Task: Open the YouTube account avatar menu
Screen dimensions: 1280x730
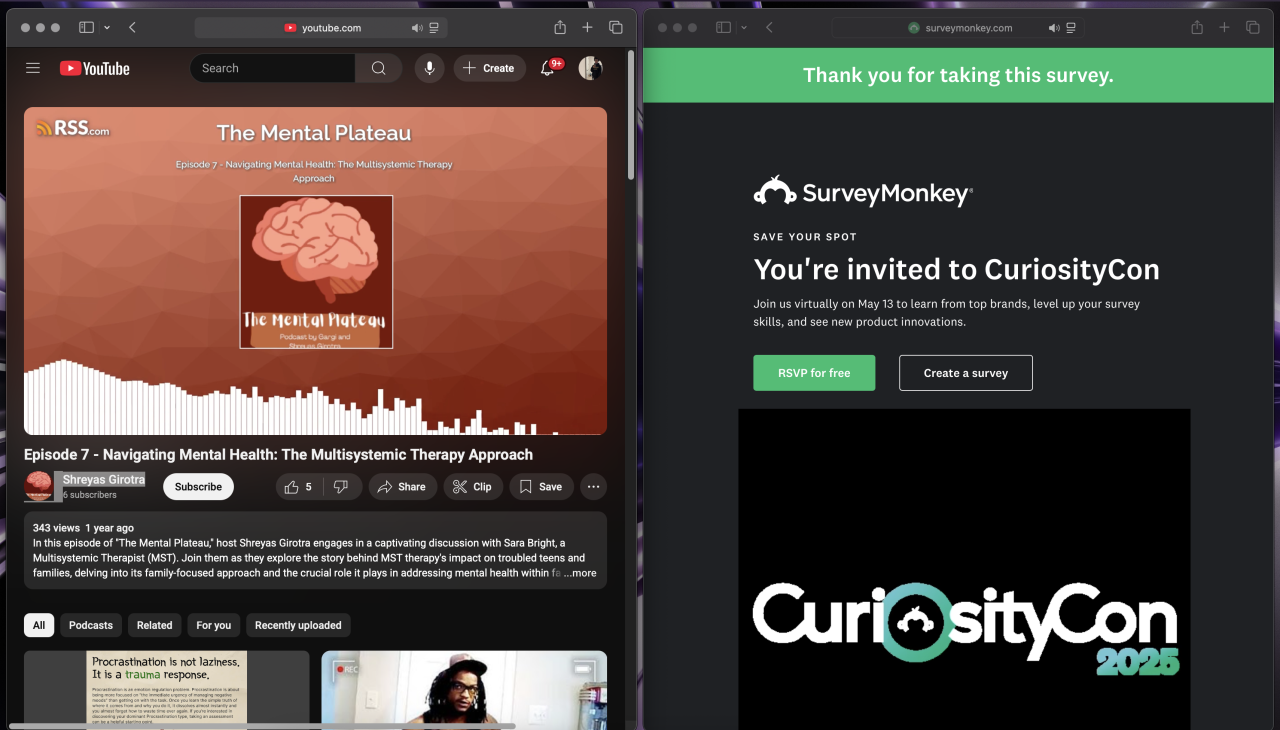Action: click(x=590, y=68)
